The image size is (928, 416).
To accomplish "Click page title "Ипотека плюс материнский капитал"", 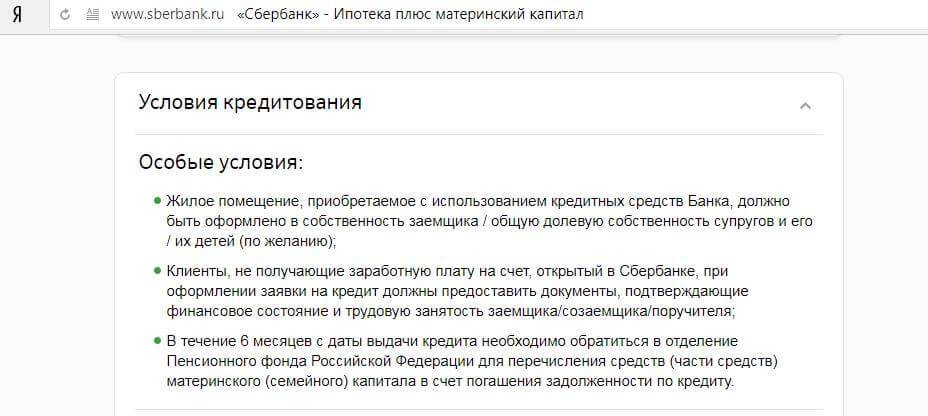I will coord(459,15).
